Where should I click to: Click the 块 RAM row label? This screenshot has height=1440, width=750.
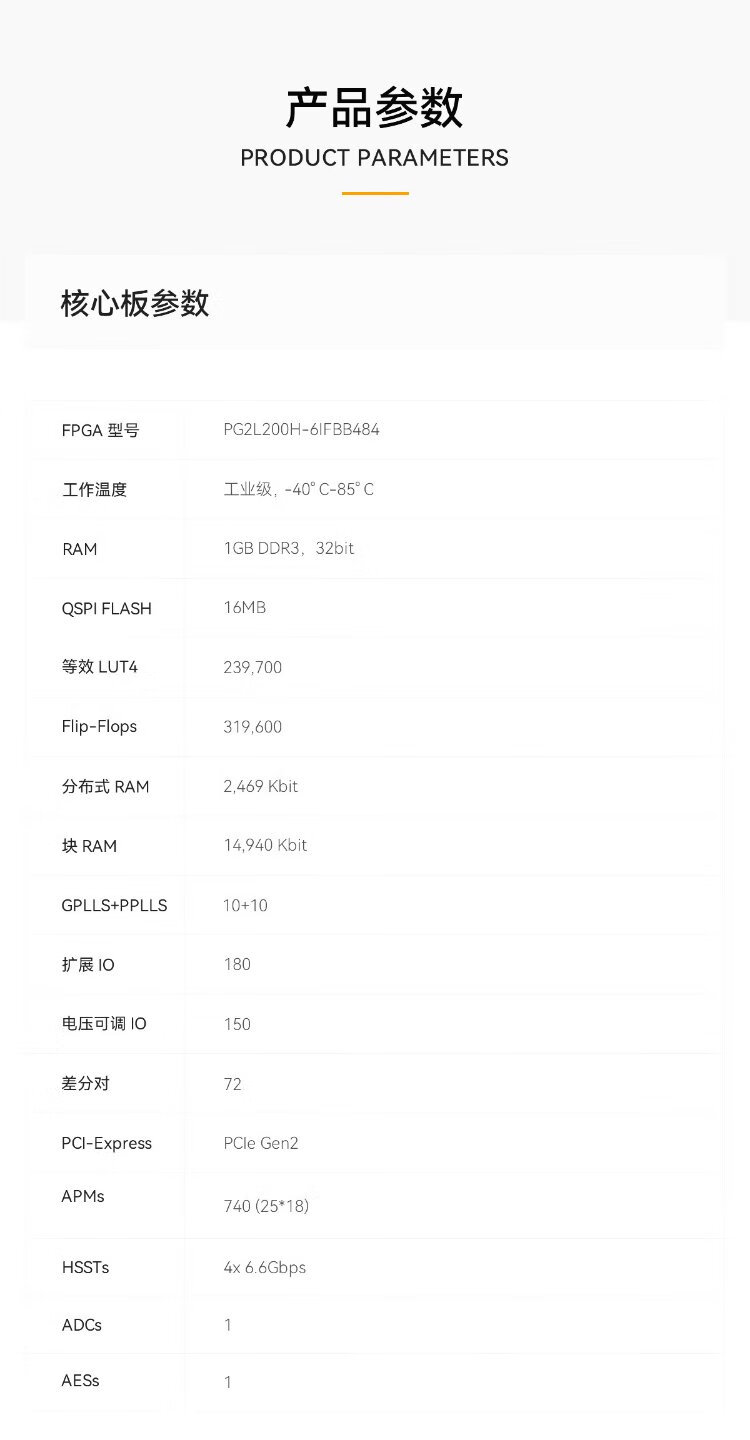(89, 846)
